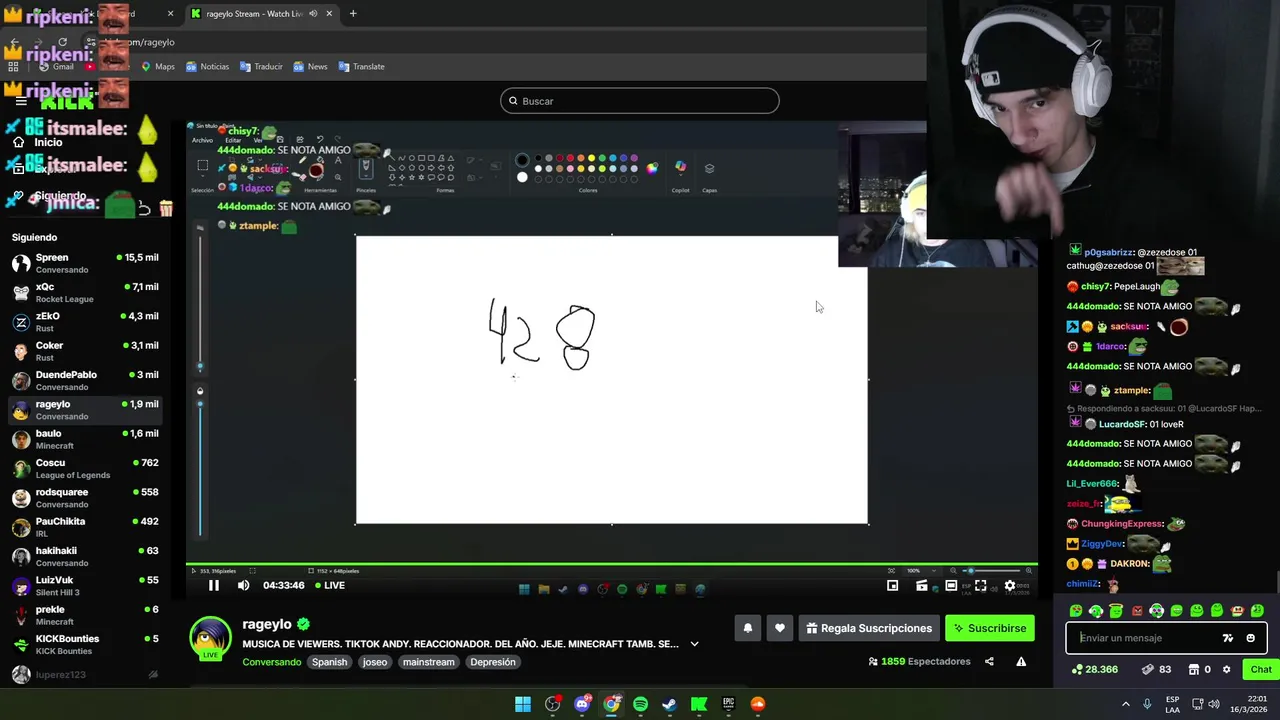
Task: Open Coscu channel in sidebar
Action: click(85, 468)
